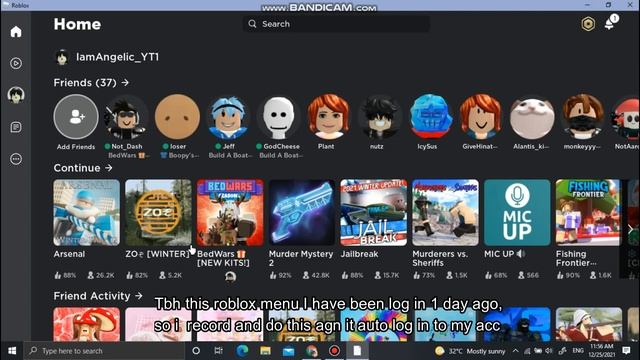Click the mushroom game in Friend Activity
The height and width of the screenshot is (360, 640).
point(87,324)
